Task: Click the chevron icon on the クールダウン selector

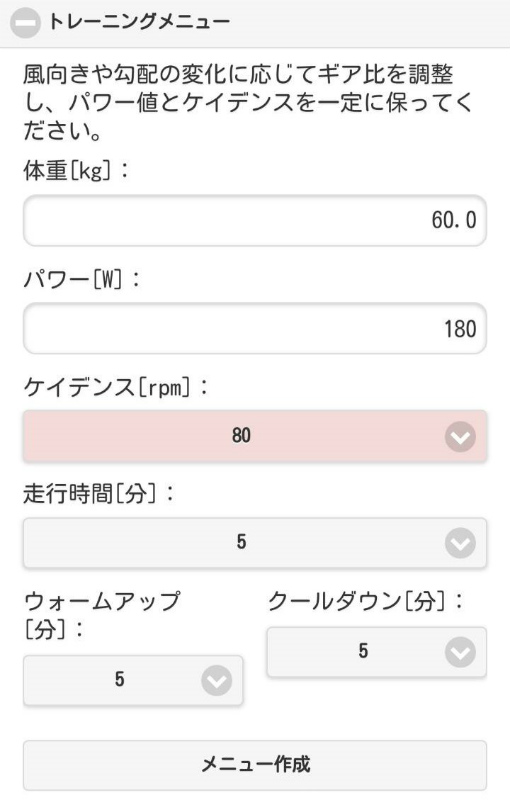Action: (x=460, y=652)
